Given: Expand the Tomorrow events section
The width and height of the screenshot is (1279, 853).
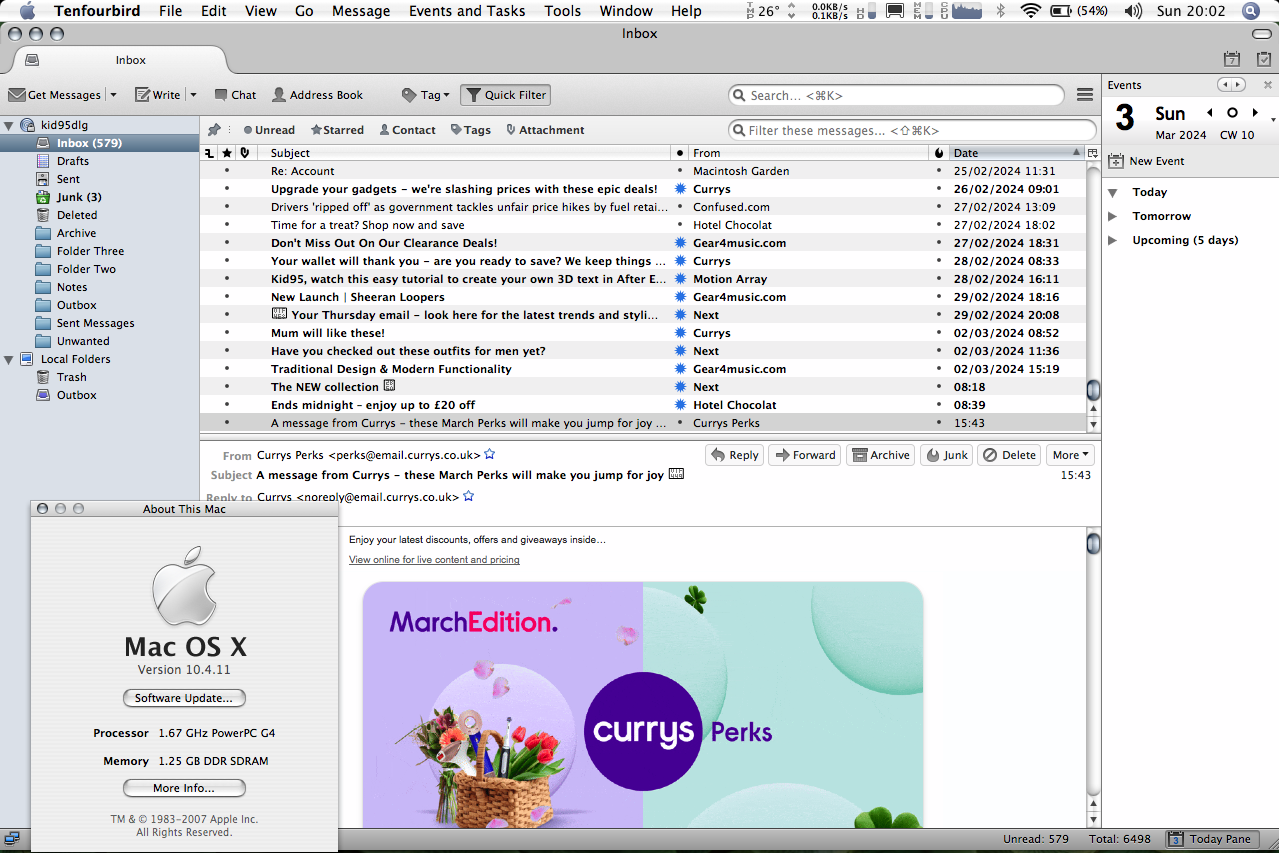Looking at the screenshot, I should pyautogui.click(x=1113, y=216).
